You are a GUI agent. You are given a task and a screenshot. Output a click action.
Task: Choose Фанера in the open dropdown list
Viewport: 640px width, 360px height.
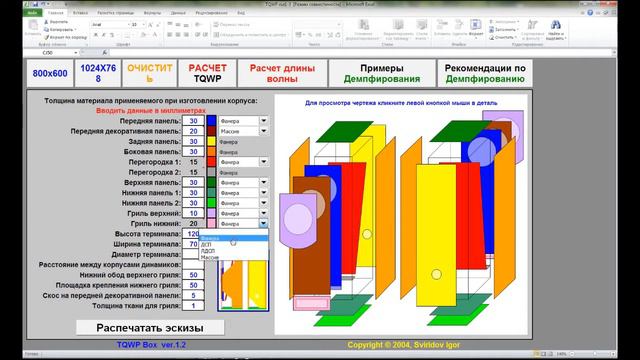pos(233,238)
